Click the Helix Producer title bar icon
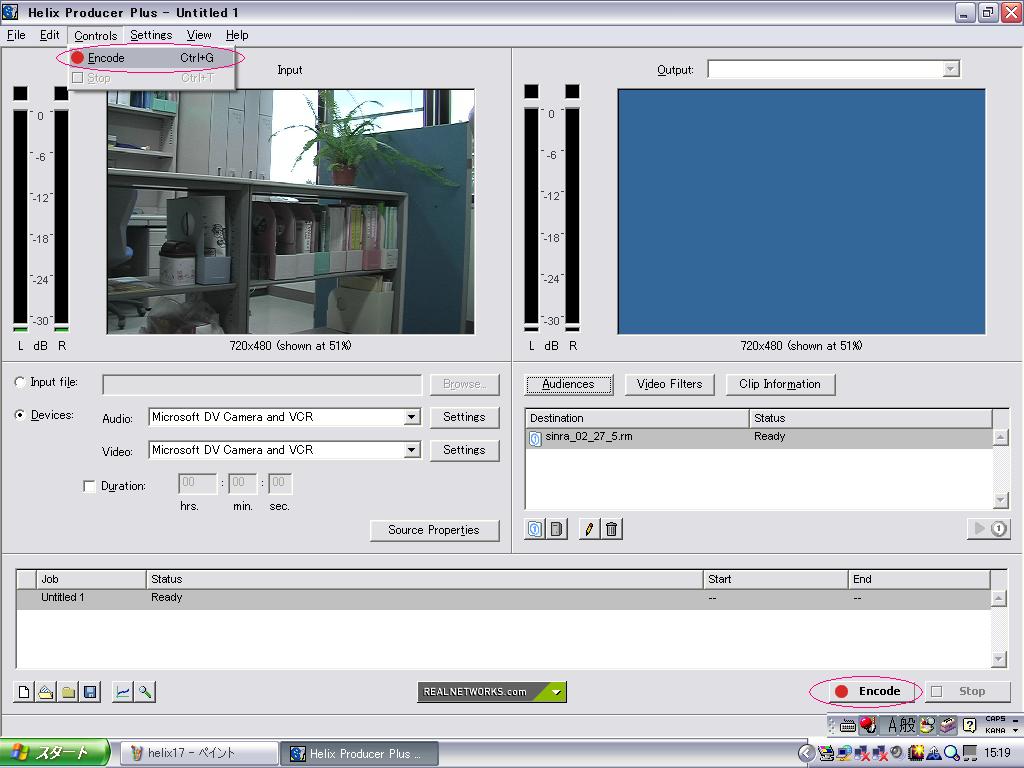Image resolution: width=1024 pixels, height=768 pixels. [10, 12]
